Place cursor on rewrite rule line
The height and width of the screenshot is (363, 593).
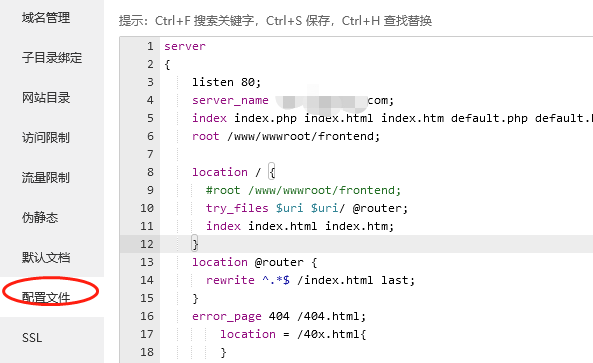(310, 280)
